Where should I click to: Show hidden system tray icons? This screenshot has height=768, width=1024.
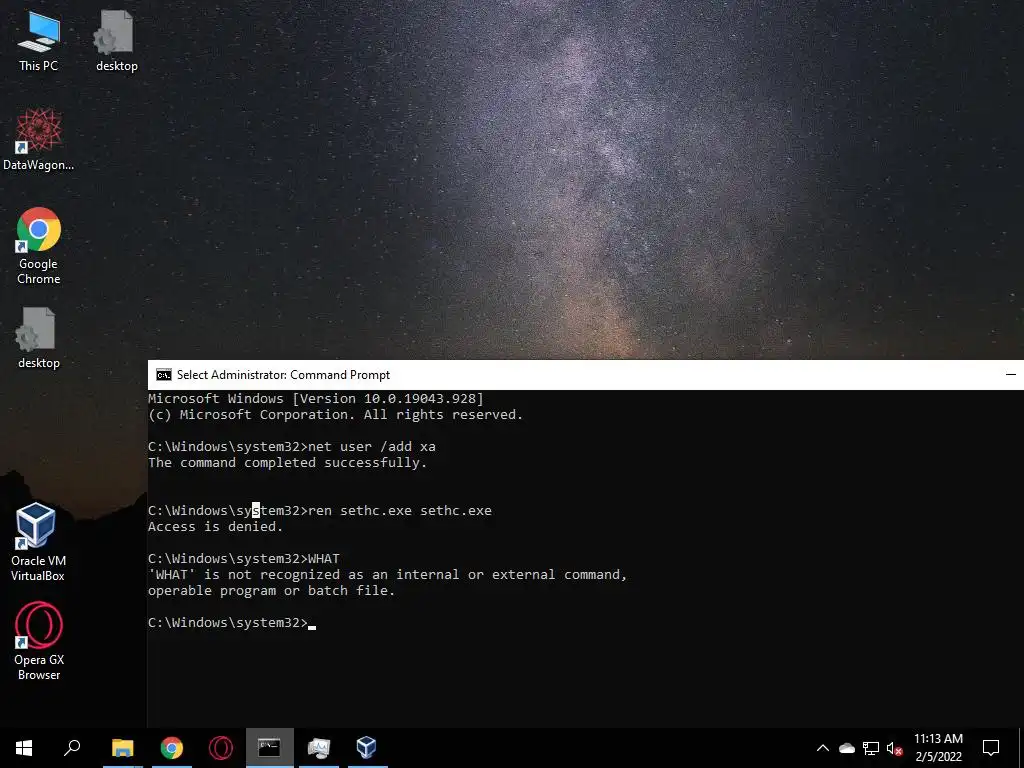pos(823,748)
